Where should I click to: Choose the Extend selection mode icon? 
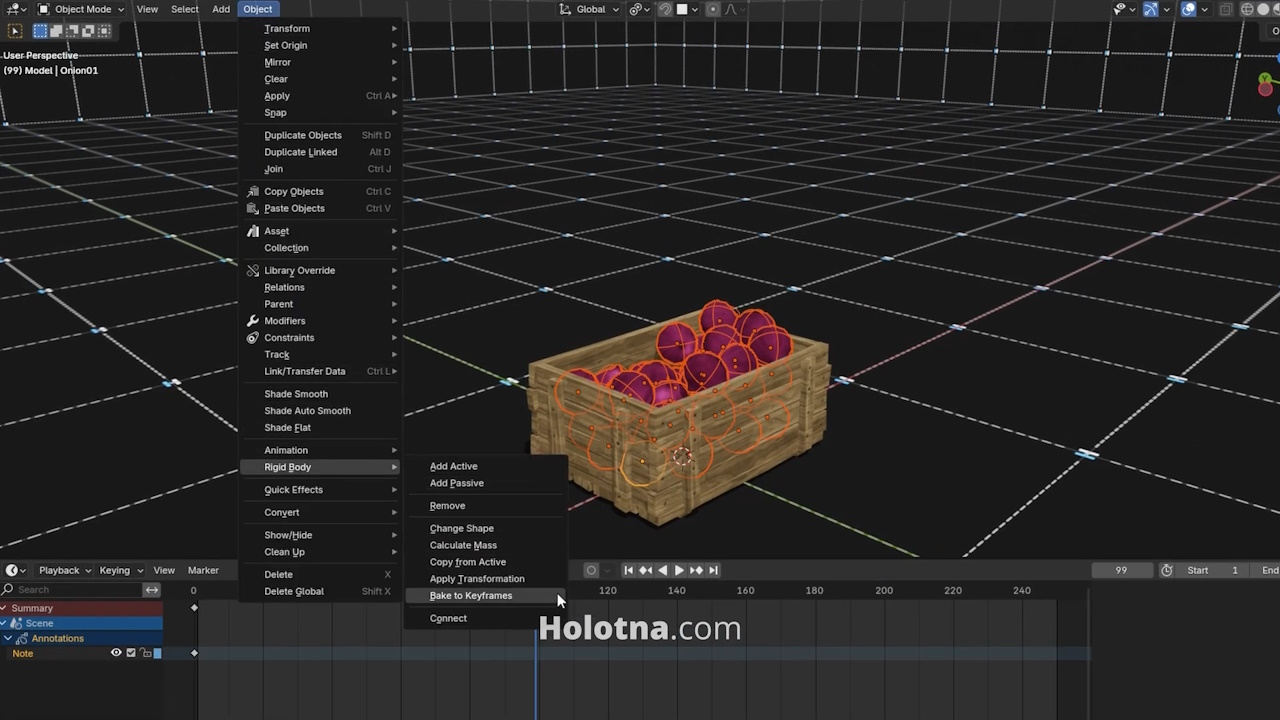click(56, 31)
